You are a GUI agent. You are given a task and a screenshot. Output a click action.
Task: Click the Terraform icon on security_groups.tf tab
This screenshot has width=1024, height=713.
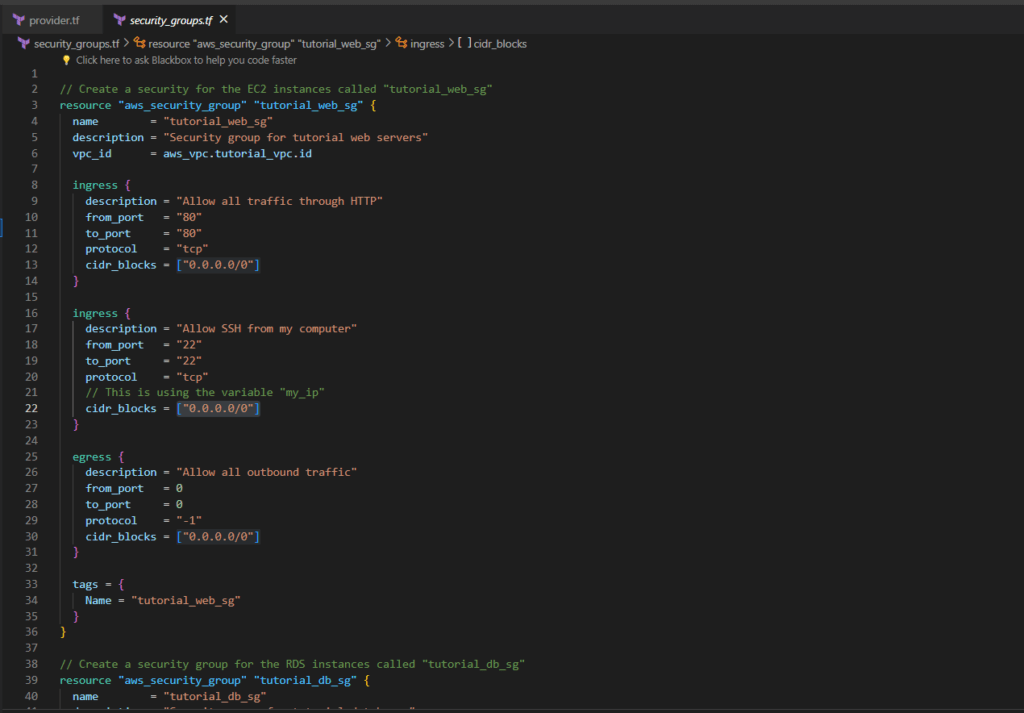click(119, 19)
